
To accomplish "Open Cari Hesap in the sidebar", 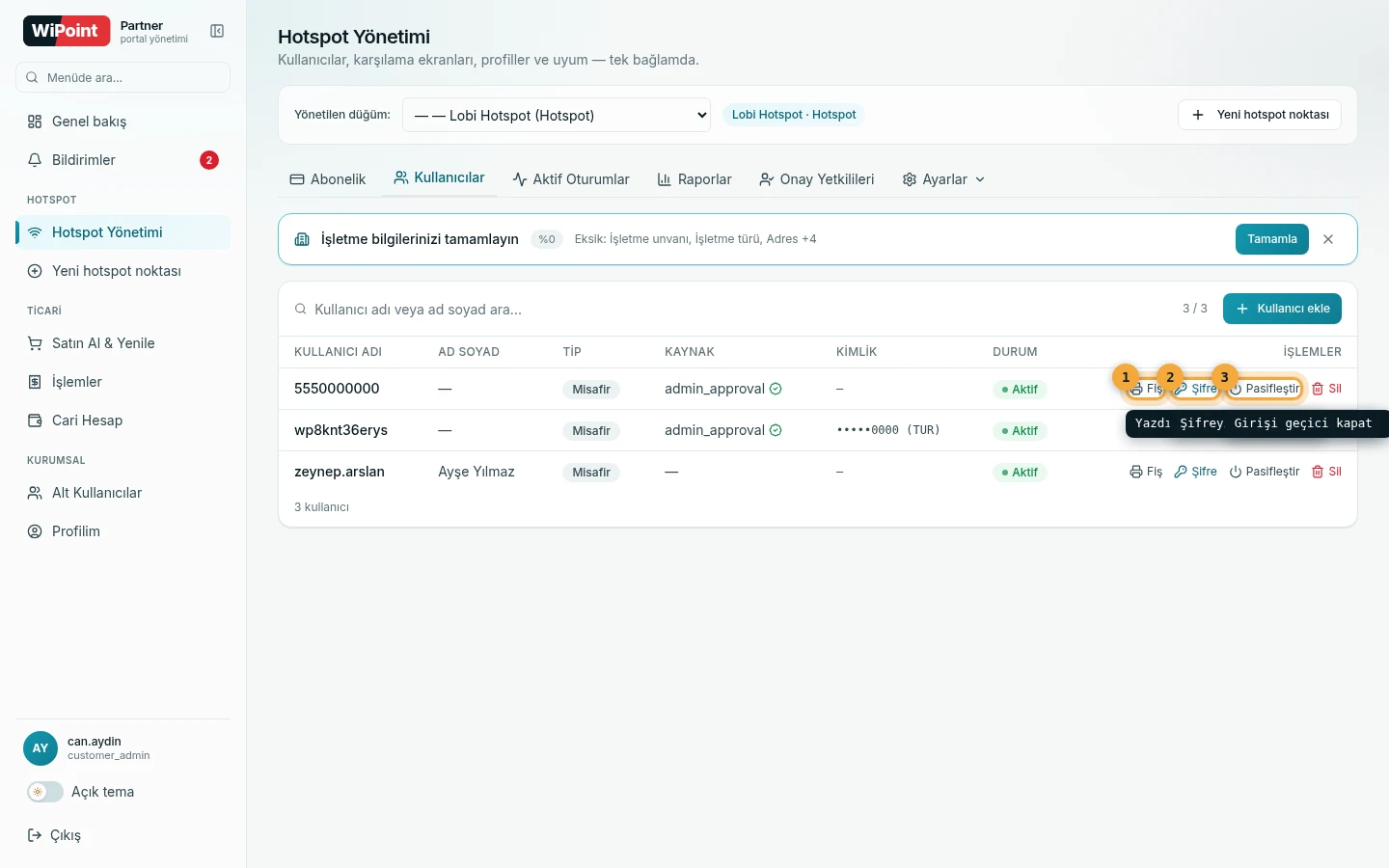I will pos(123,420).
